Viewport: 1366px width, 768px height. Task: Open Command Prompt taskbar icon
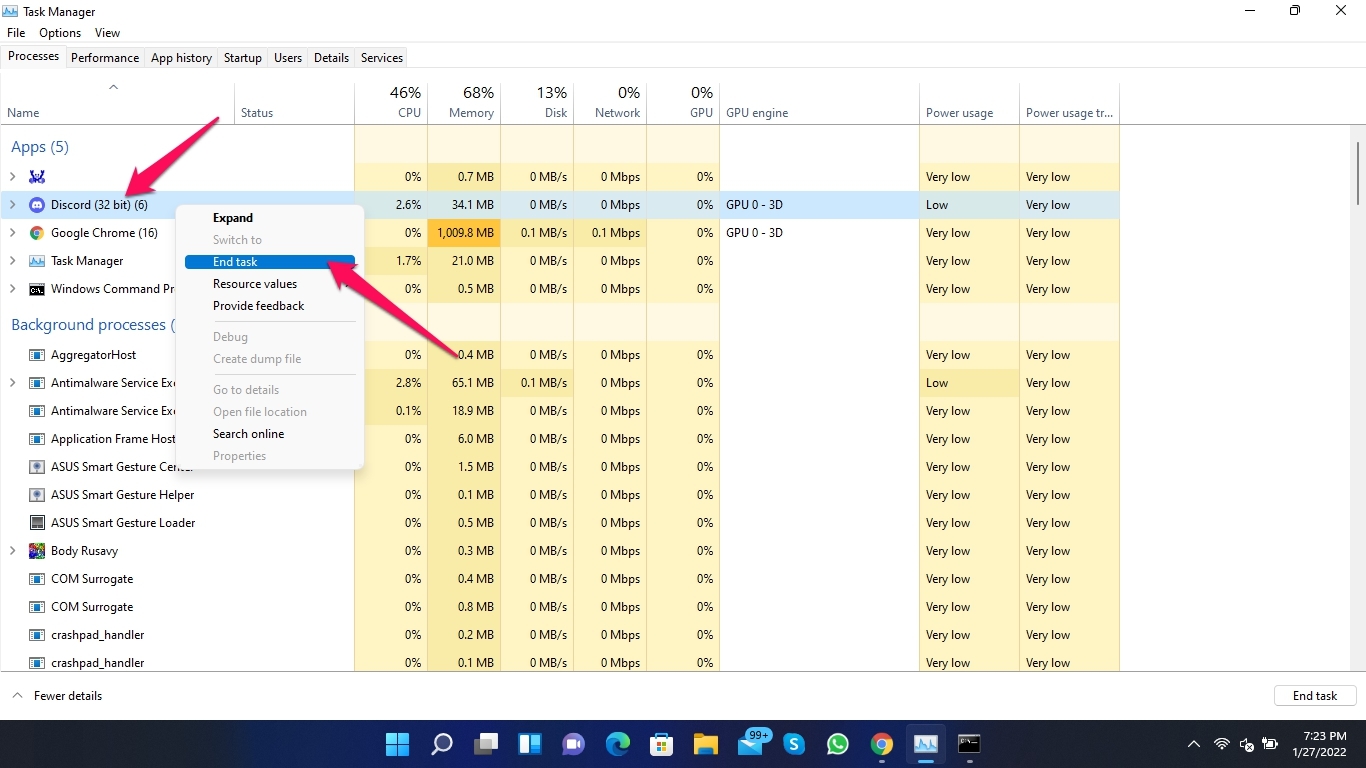click(969, 744)
